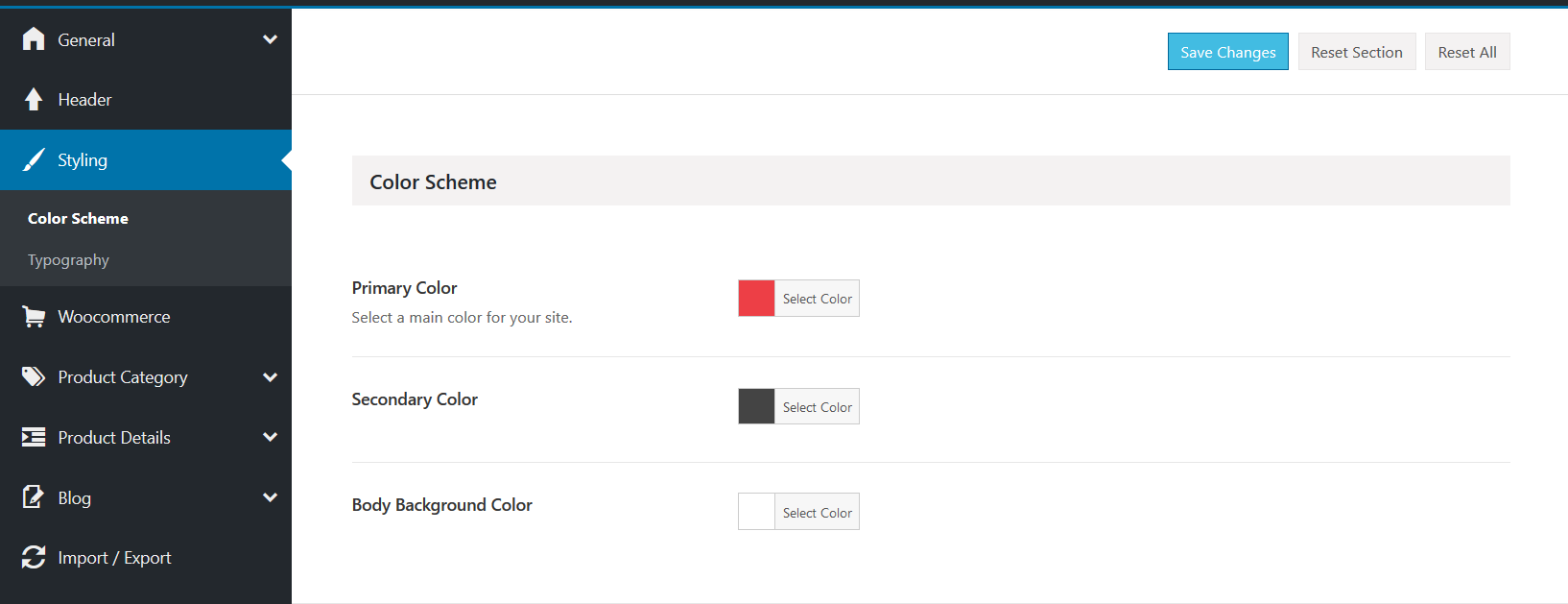Click the Reset Section button

pyautogui.click(x=1356, y=52)
